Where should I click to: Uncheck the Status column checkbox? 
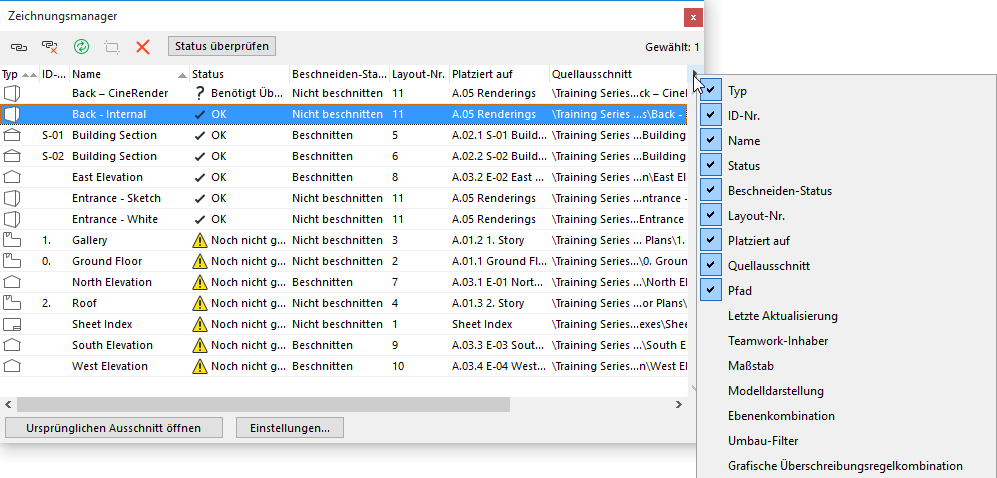coord(711,166)
